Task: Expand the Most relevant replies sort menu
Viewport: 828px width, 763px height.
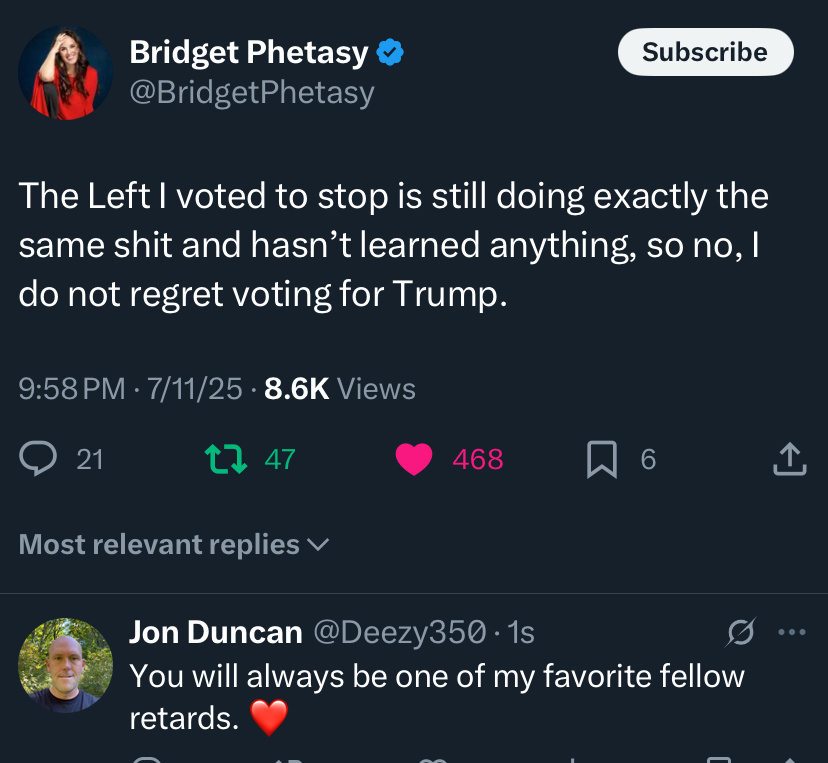Action: pyautogui.click(x=174, y=544)
